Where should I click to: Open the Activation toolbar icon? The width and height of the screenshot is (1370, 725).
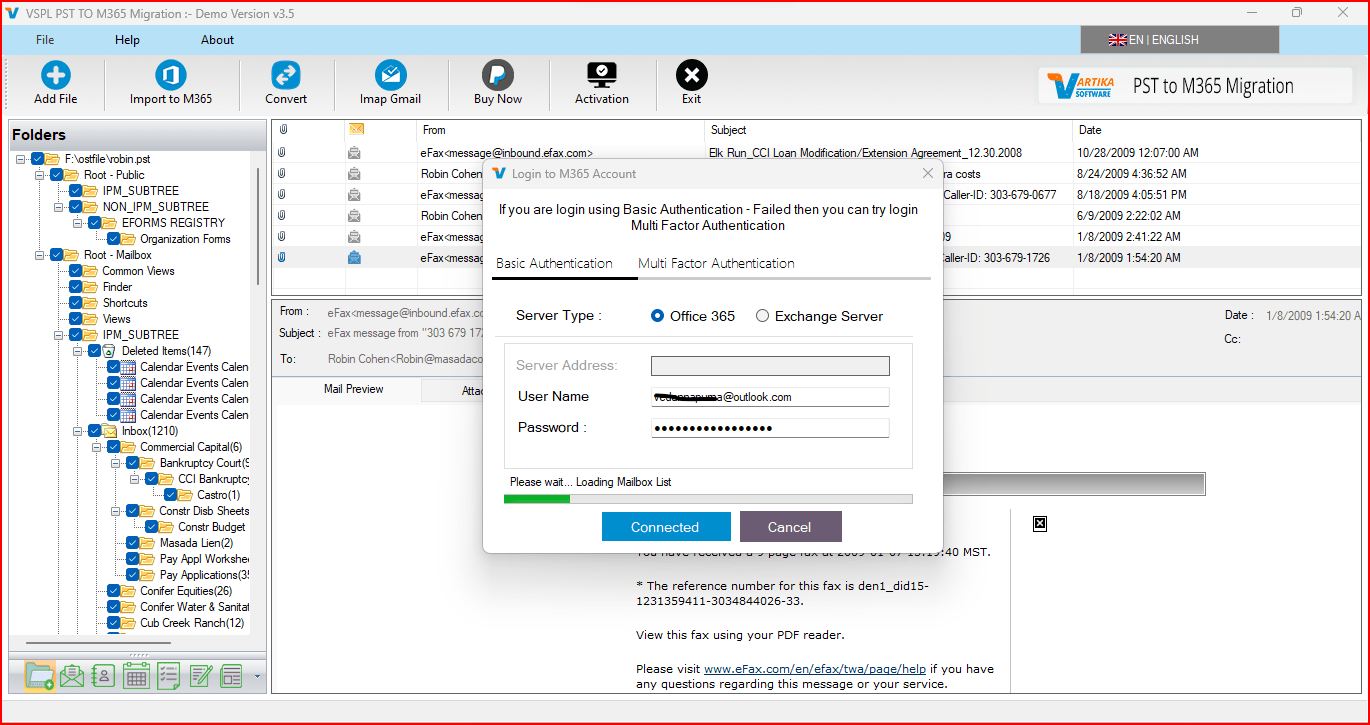[x=602, y=76]
